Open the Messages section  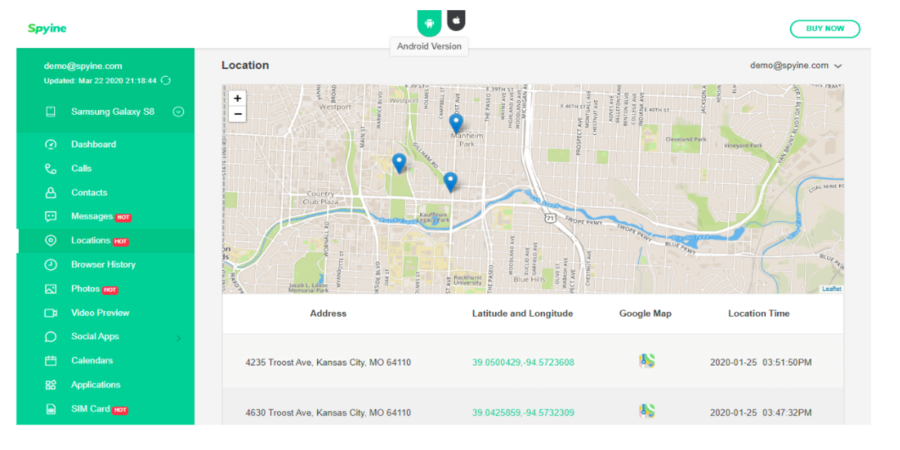[x=92, y=216]
